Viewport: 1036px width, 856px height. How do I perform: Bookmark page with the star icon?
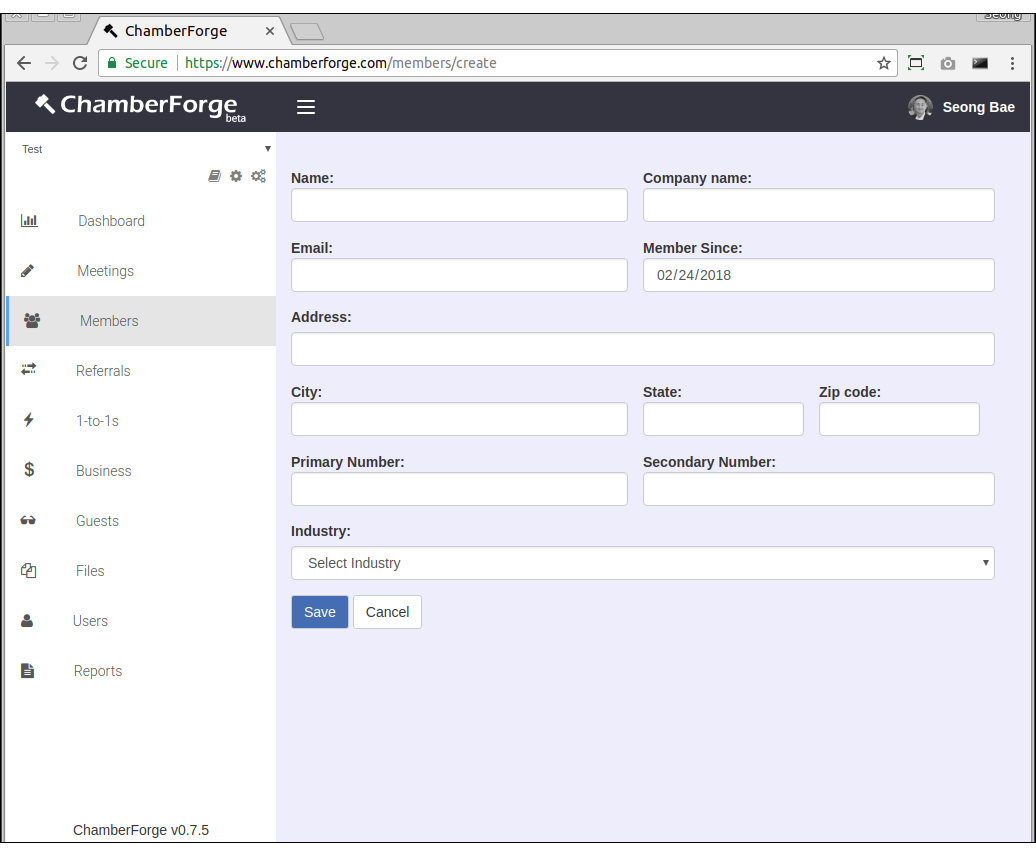[883, 63]
